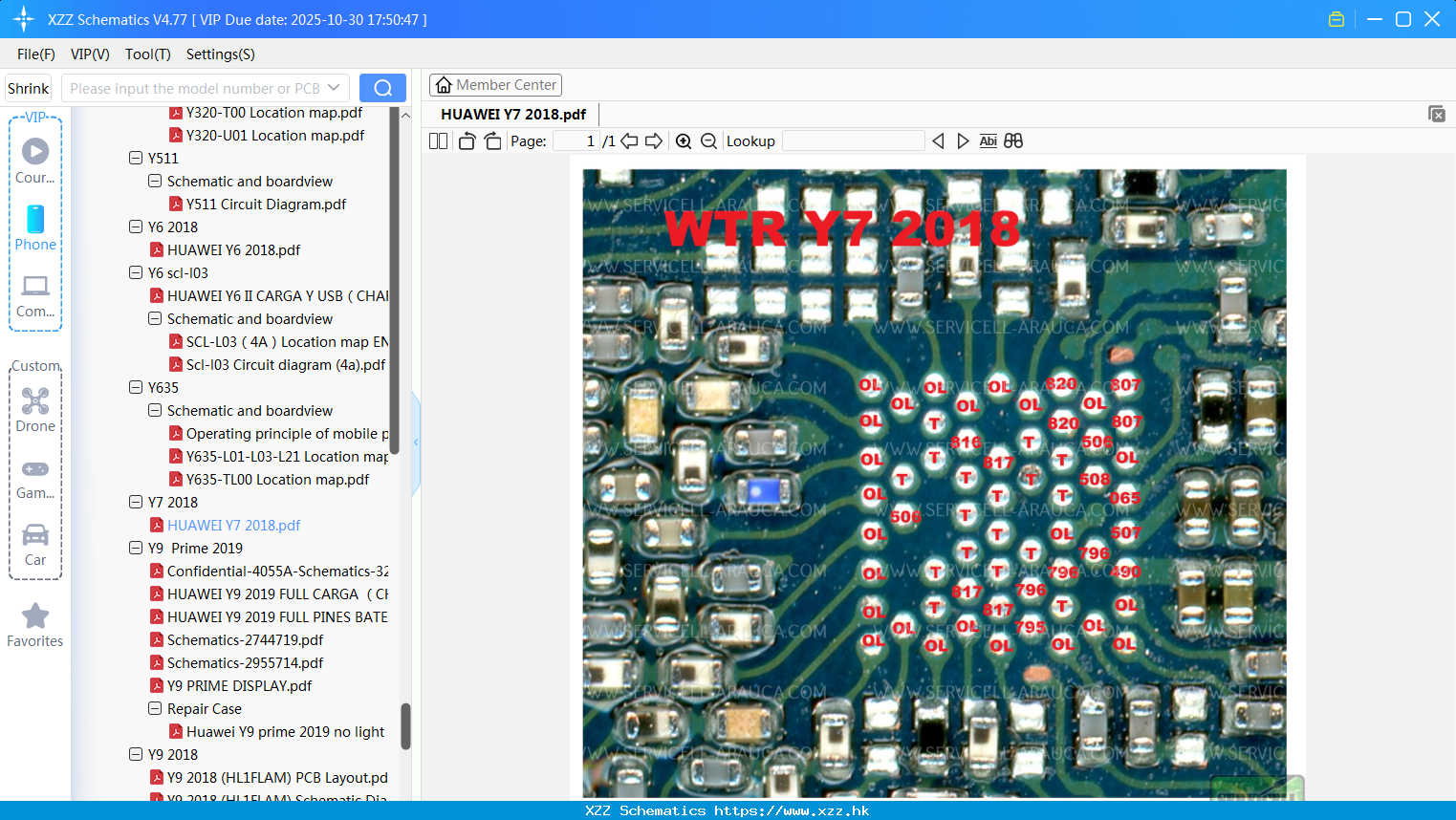
Task: Click the Shrink button
Action: [28, 88]
